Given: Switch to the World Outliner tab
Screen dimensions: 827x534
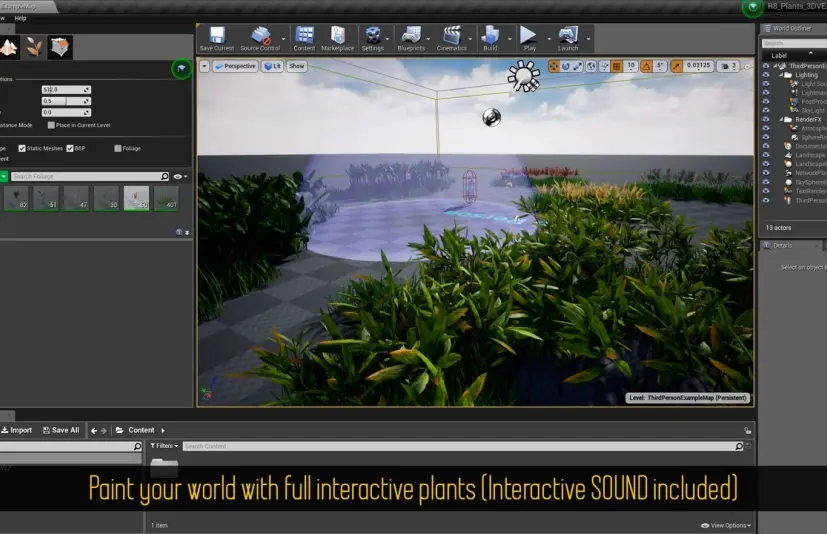Looking at the screenshot, I should [791, 28].
